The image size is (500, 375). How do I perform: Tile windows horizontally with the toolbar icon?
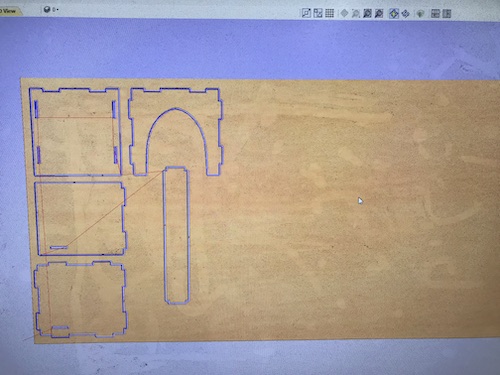[435, 14]
